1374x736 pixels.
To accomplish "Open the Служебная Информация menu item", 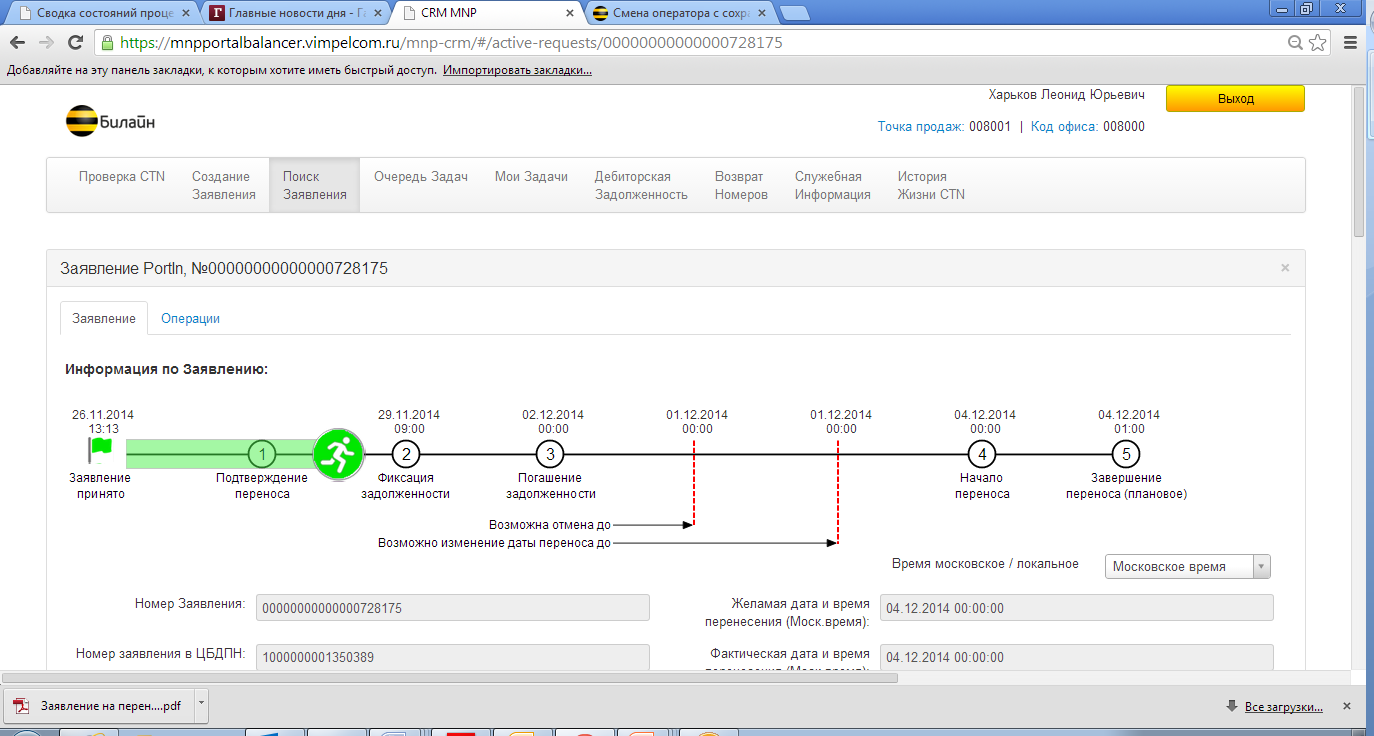I will (x=833, y=185).
